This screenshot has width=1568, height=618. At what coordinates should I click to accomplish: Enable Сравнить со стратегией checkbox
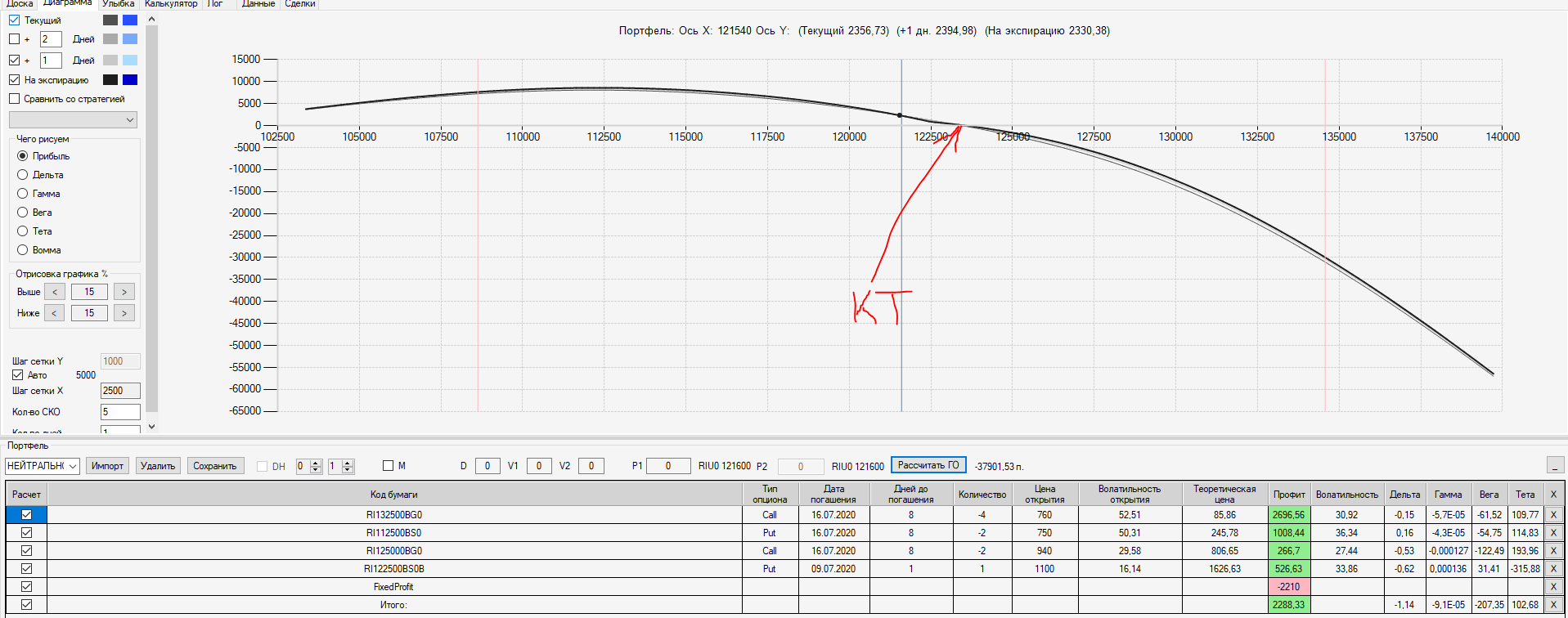click(x=15, y=99)
